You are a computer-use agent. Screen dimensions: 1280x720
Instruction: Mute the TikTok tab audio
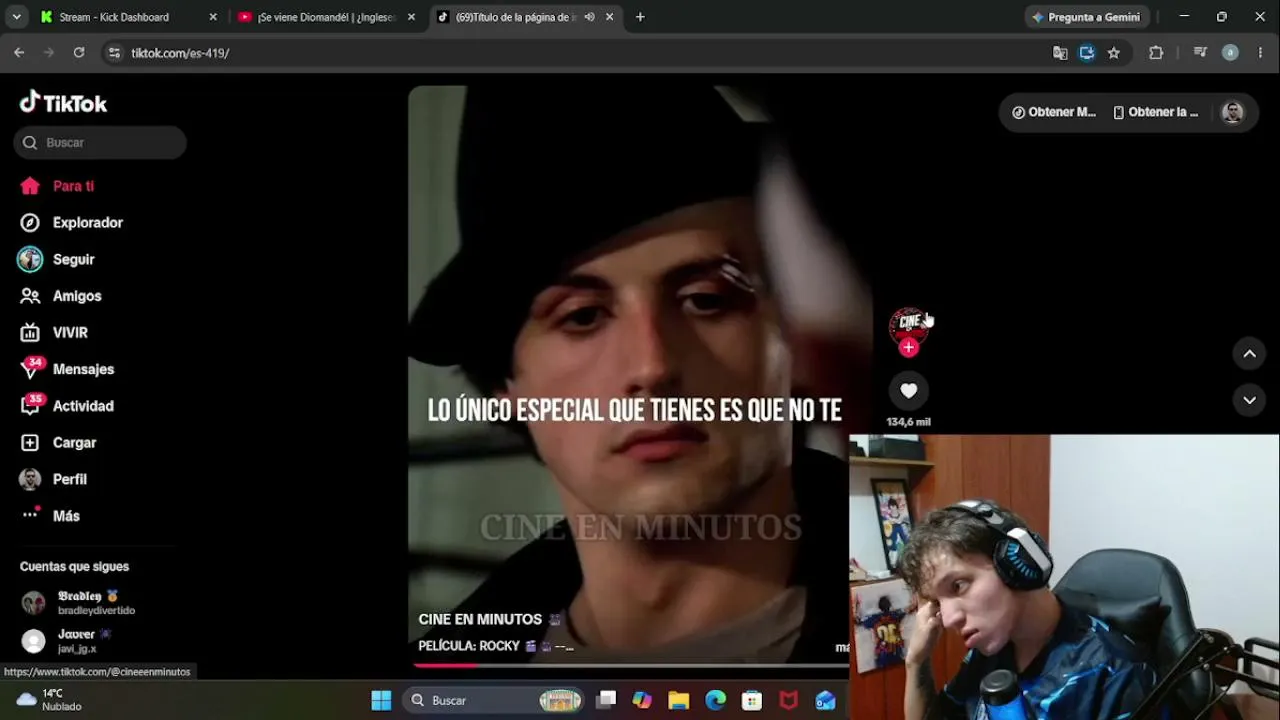click(589, 17)
